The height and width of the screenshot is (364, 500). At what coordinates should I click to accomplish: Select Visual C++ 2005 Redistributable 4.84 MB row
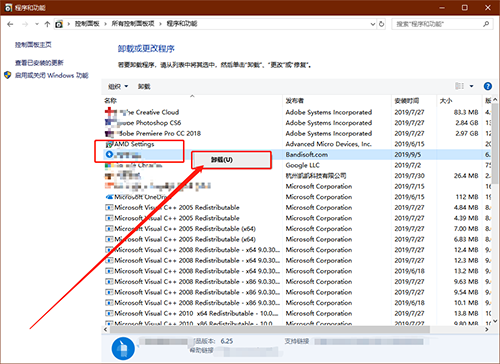tap(296, 207)
